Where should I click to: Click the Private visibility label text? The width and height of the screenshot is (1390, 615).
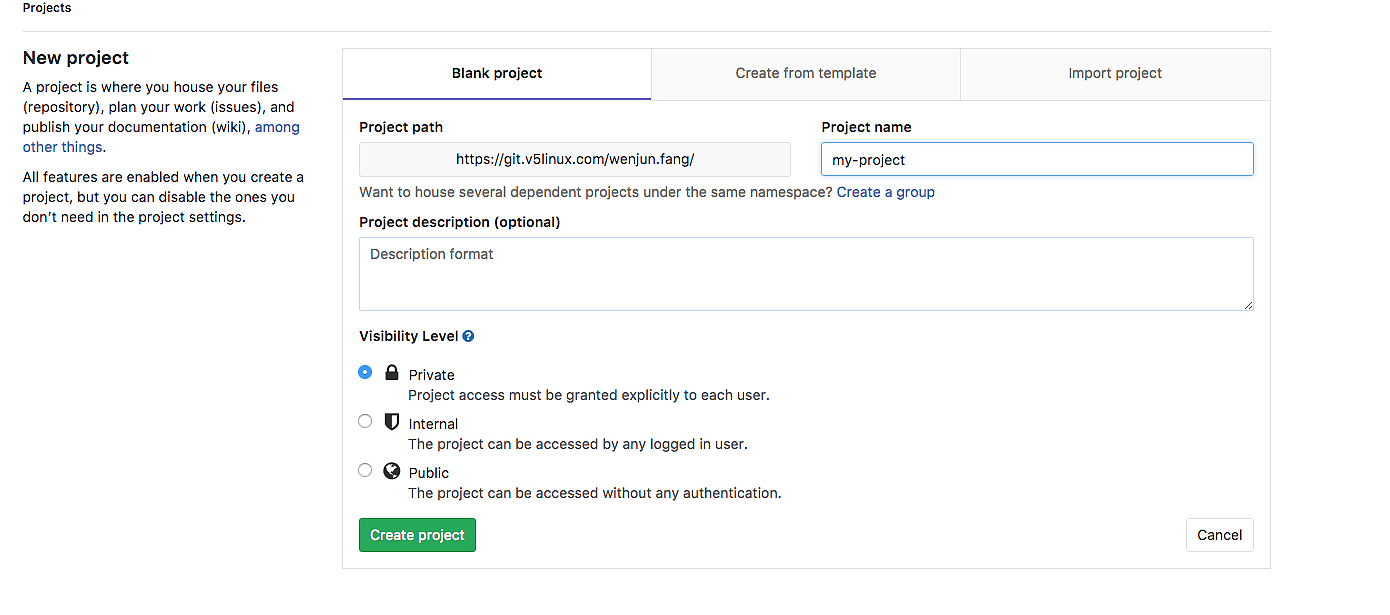pos(431,375)
